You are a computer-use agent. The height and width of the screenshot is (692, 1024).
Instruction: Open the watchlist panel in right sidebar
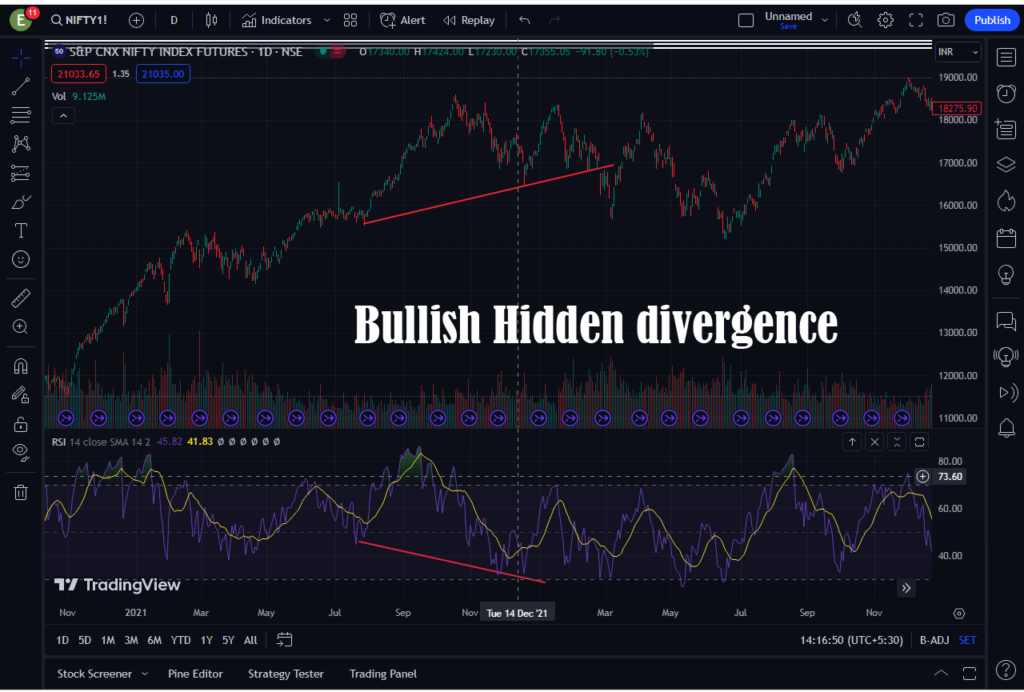(x=1006, y=57)
